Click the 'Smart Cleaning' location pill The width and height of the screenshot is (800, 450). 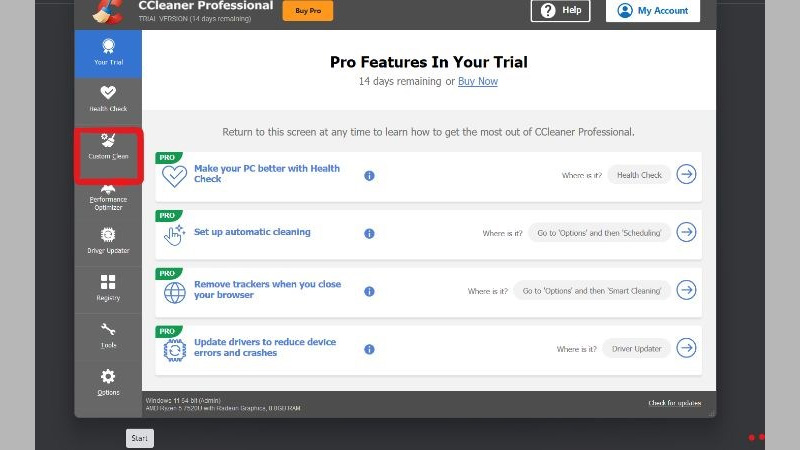[x=591, y=291]
